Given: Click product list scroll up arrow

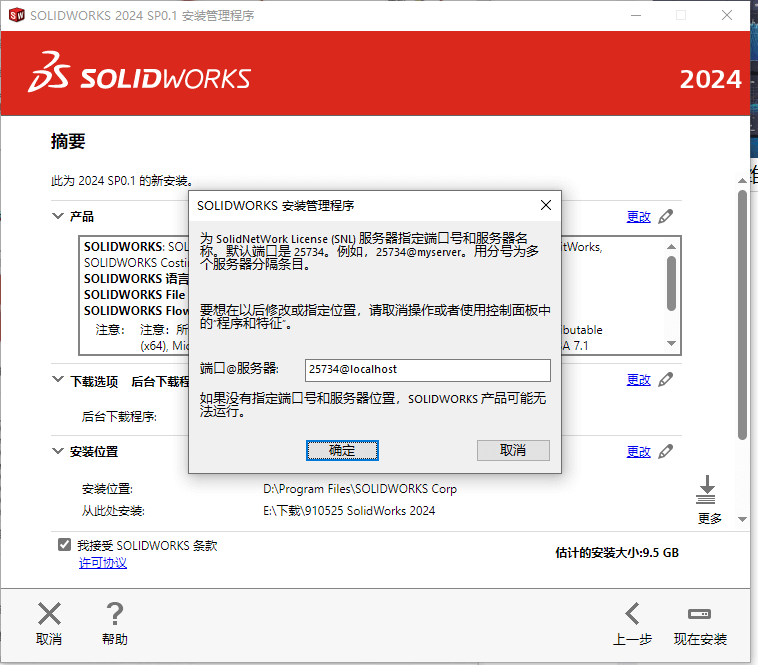Looking at the screenshot, I should point(671,246).
